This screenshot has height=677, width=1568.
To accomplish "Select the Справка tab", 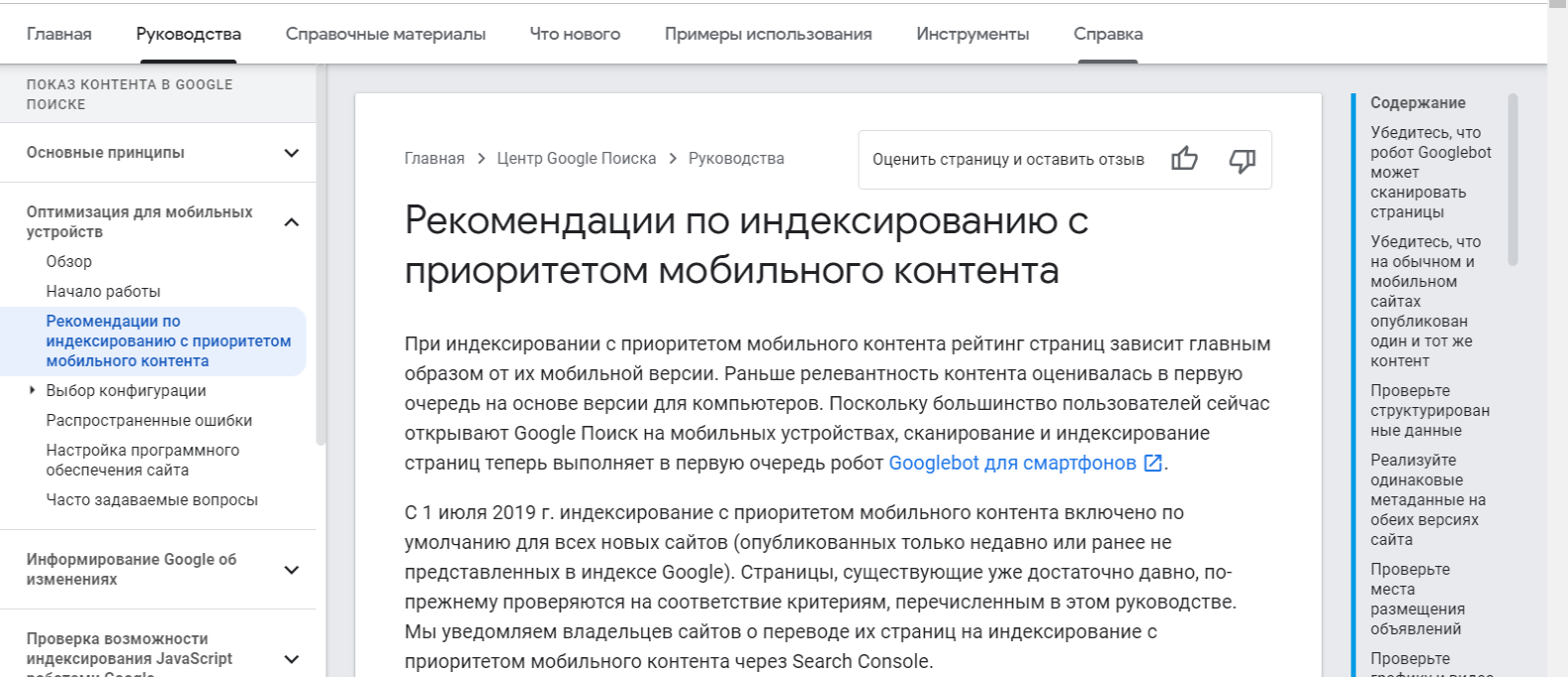I will point(1108,34).
